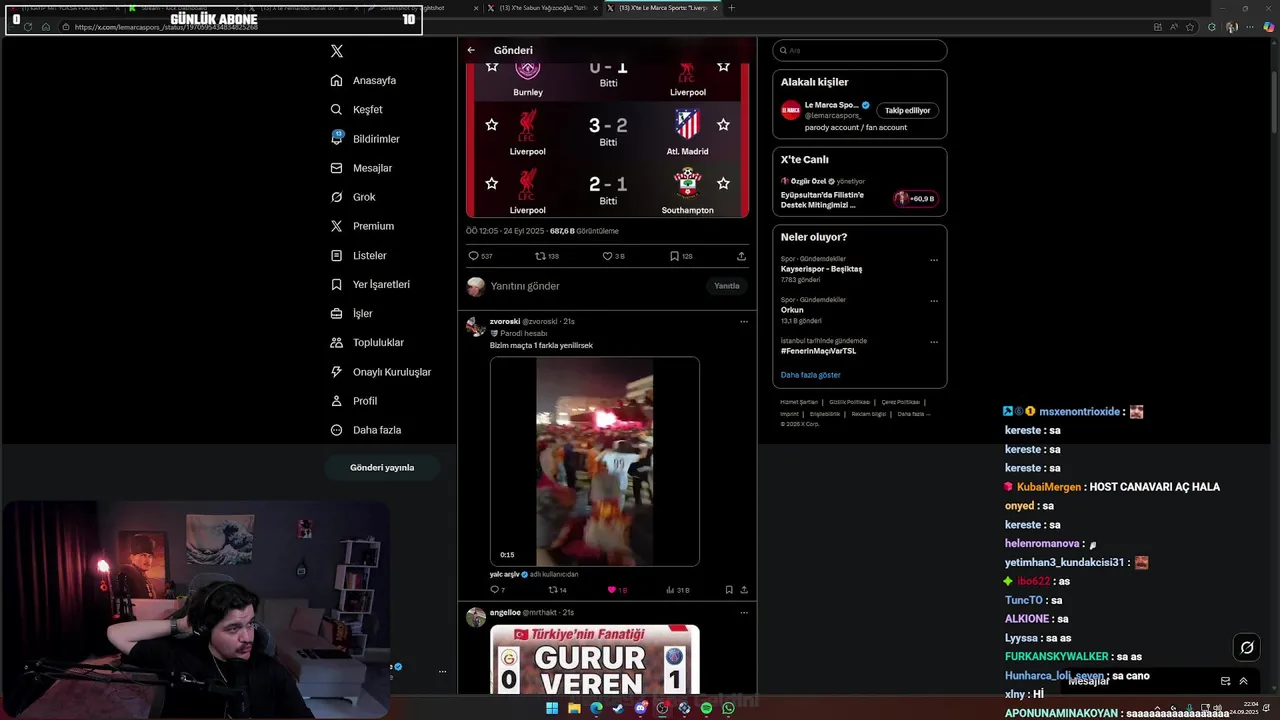Click Windows Start button
The height and width of the screenshot is (720, 1280).
[x=552, y=708]
